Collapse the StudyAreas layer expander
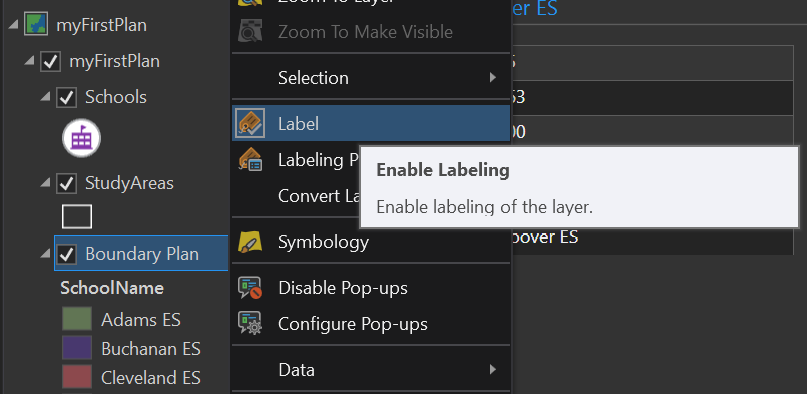The height and width of the screenshot is (394, 807). pyautogui.click(x=46, y=182)
